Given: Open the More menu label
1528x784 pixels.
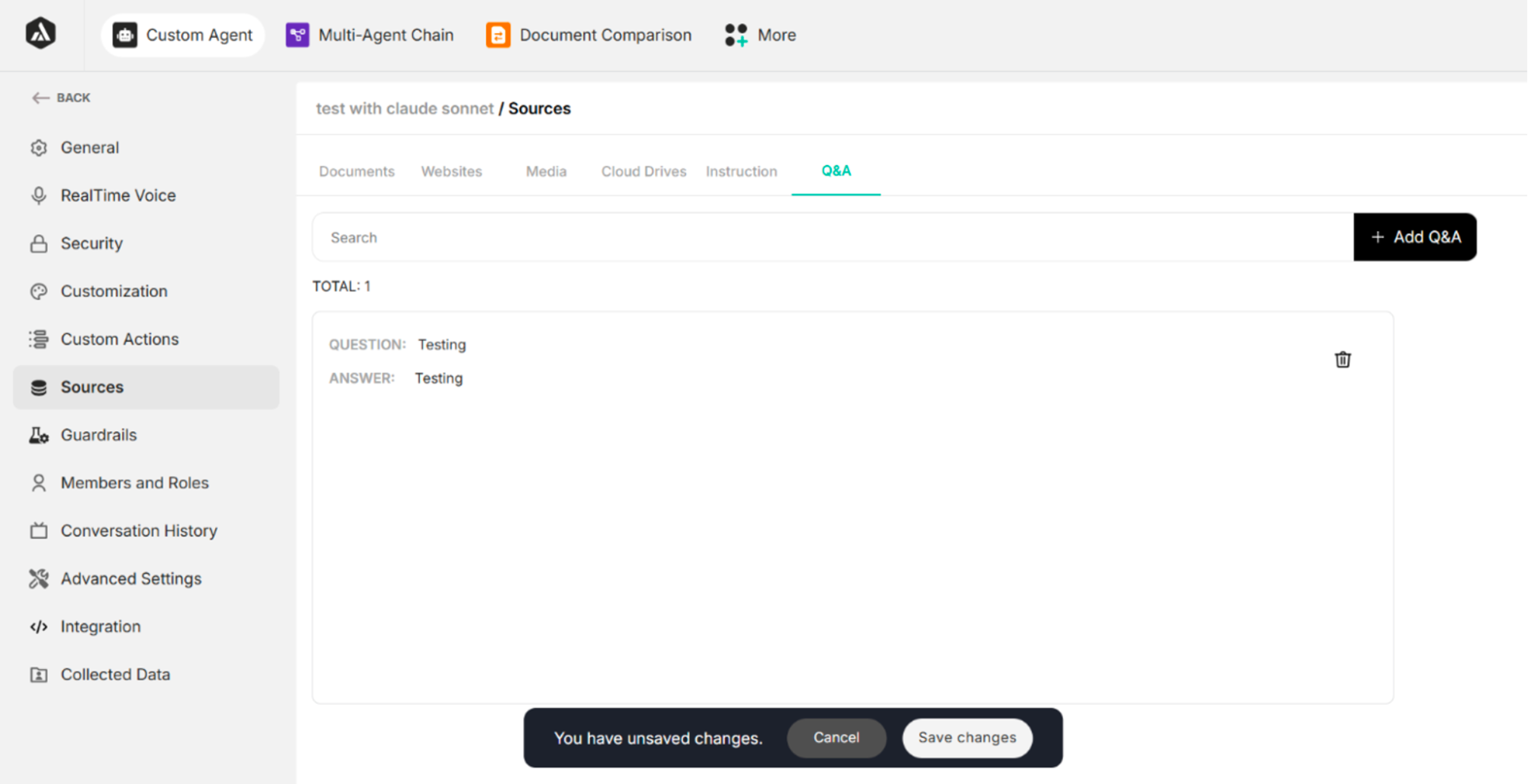Looking at the screenshot, I should click(777, 35).
